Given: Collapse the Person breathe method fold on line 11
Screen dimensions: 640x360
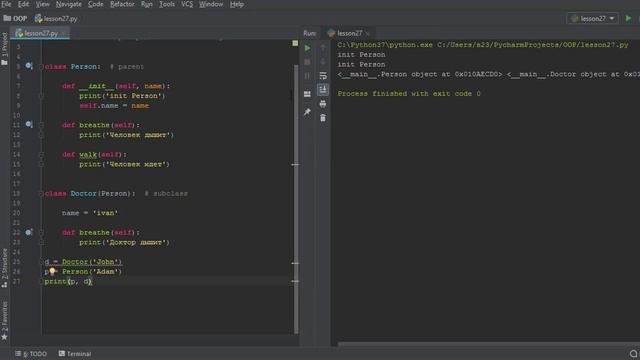Looking at the screenshot, I should pyautogui.click(x=41, y=125).
